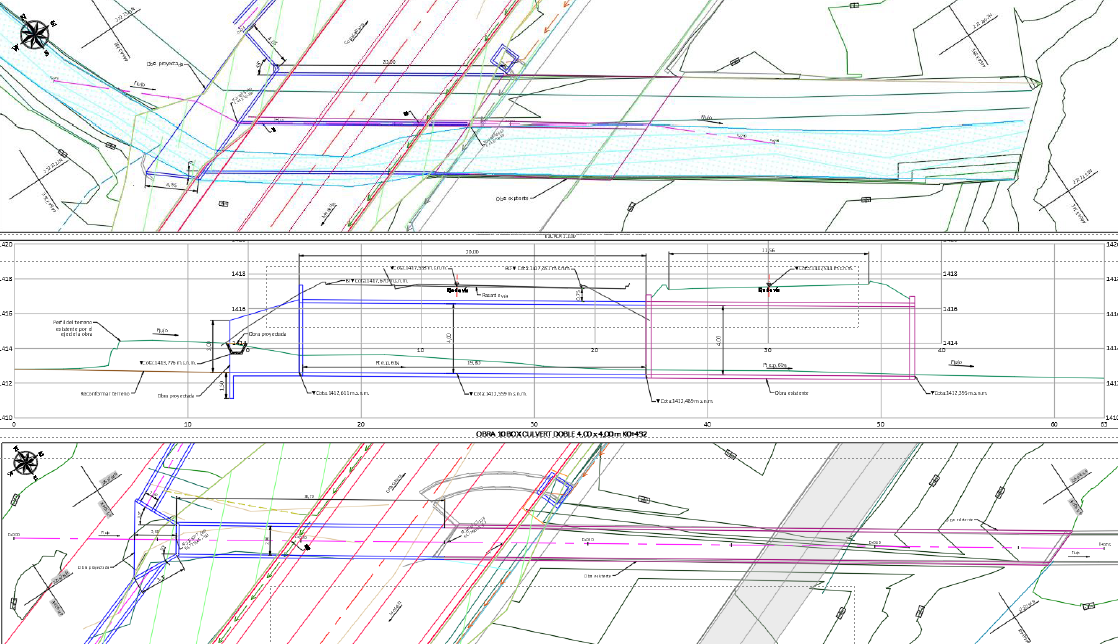
Task: Click the horizontal axis label 40 in the profile
Action: click(707, 424)
